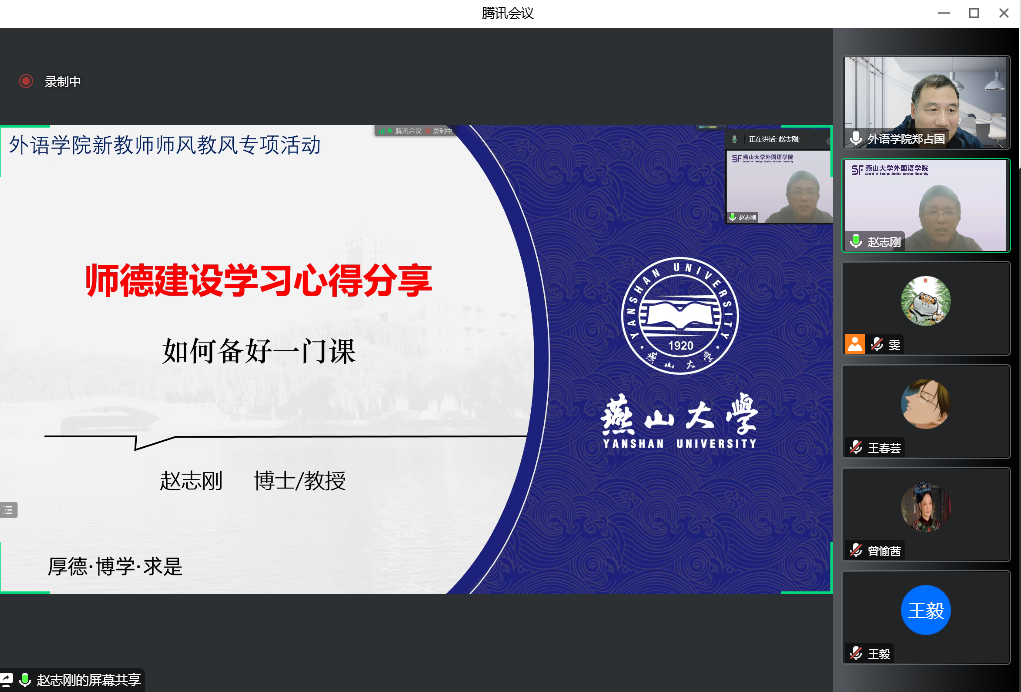Click the orange host badge on 雯's tile
Screen dimensions: 1021x692
pos(854,344)
